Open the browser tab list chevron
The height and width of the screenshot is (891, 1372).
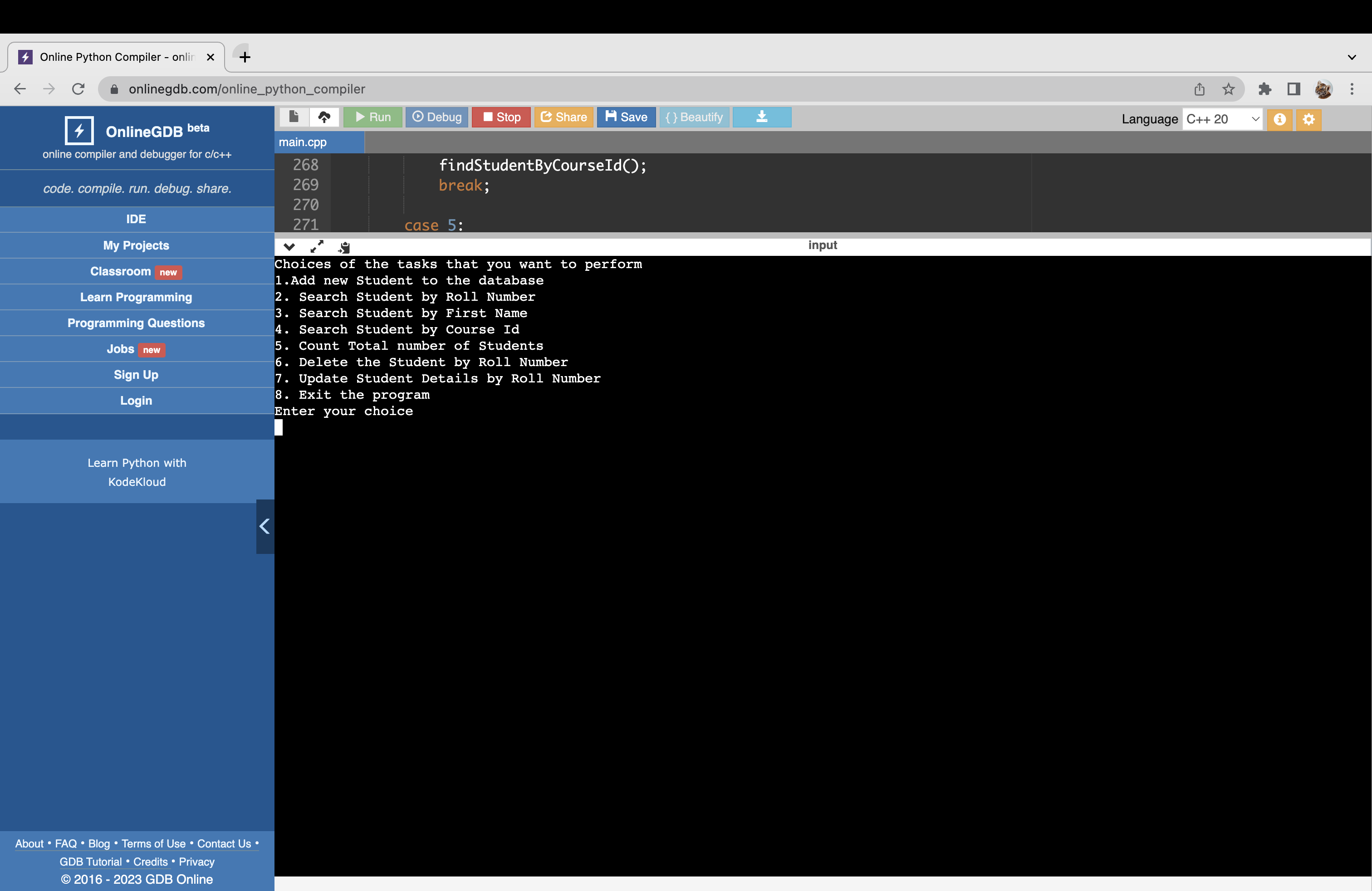1352,56
